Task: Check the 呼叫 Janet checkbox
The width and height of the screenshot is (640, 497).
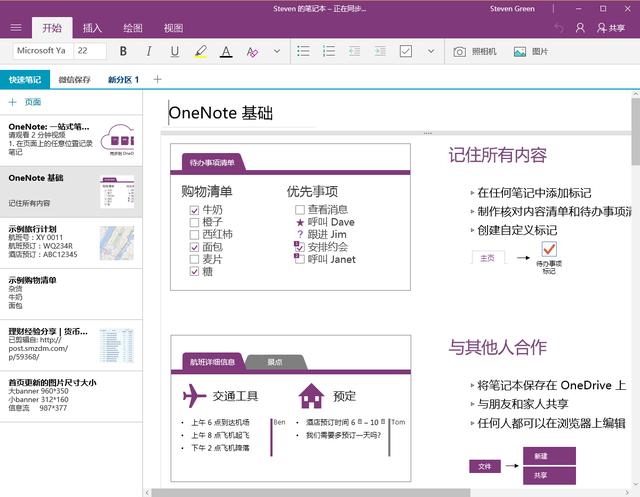Action: (x=299, y=259)
